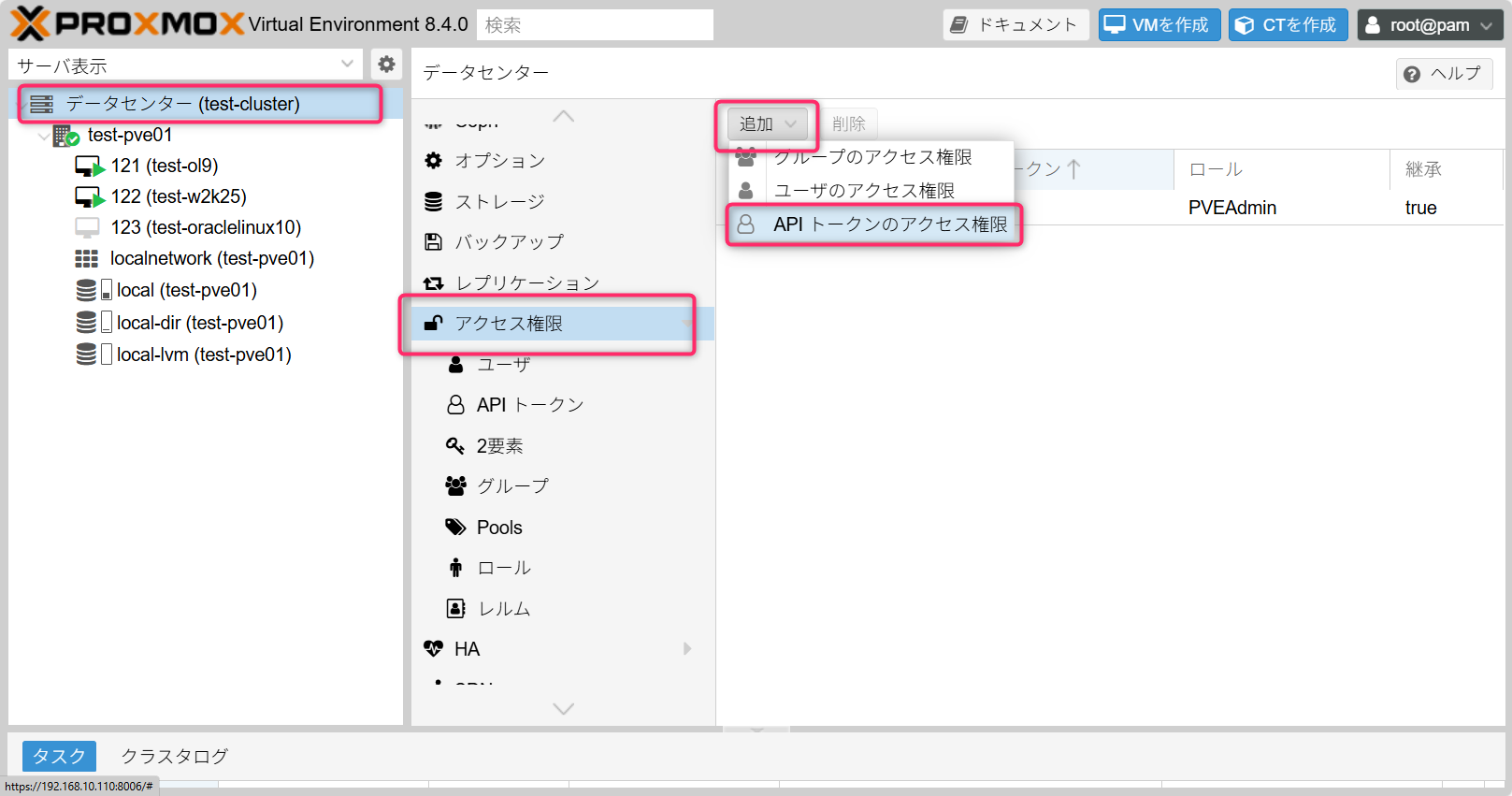Screen dimensions: 1512x796
Task: Click the server view settings gear icon
Action: coord(386,65)
